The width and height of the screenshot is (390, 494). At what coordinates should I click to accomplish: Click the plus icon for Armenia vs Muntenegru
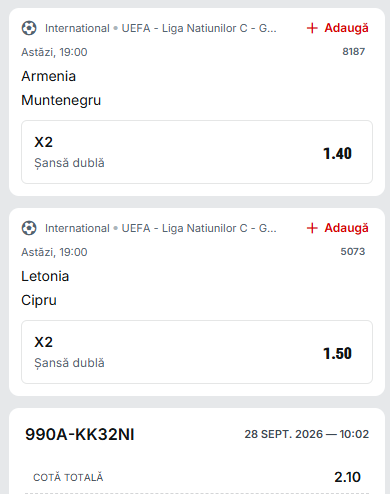312,28
